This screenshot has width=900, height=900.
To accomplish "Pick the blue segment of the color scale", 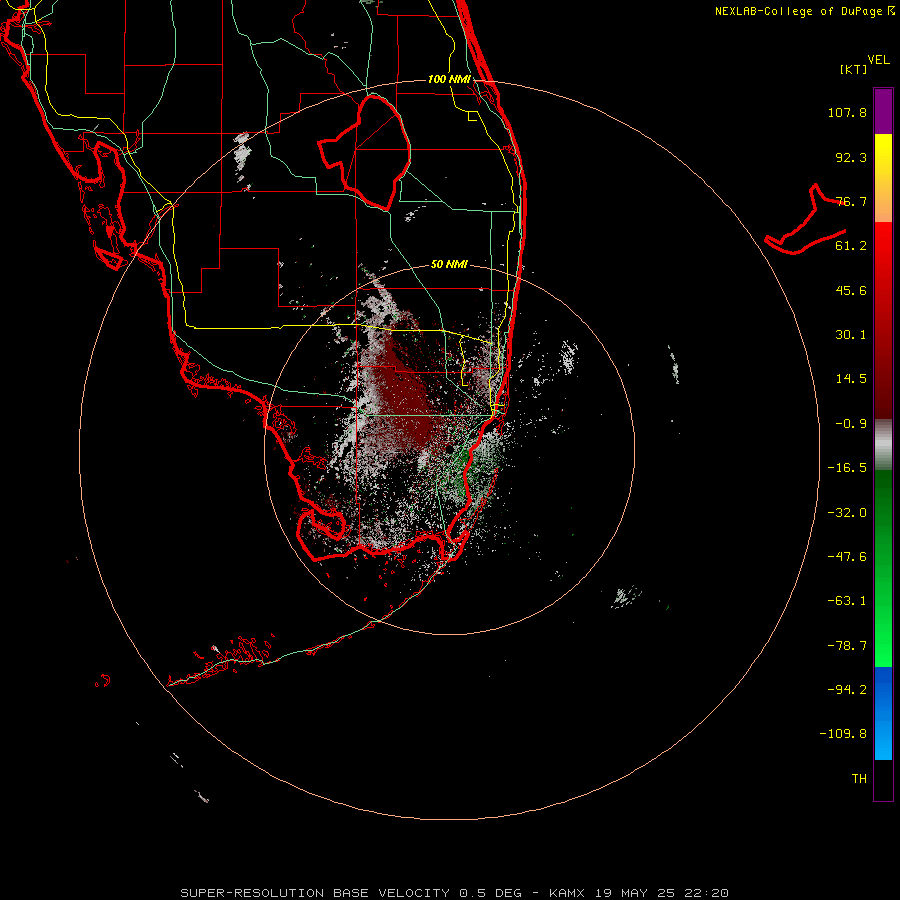I will click(x=883, y=713).
